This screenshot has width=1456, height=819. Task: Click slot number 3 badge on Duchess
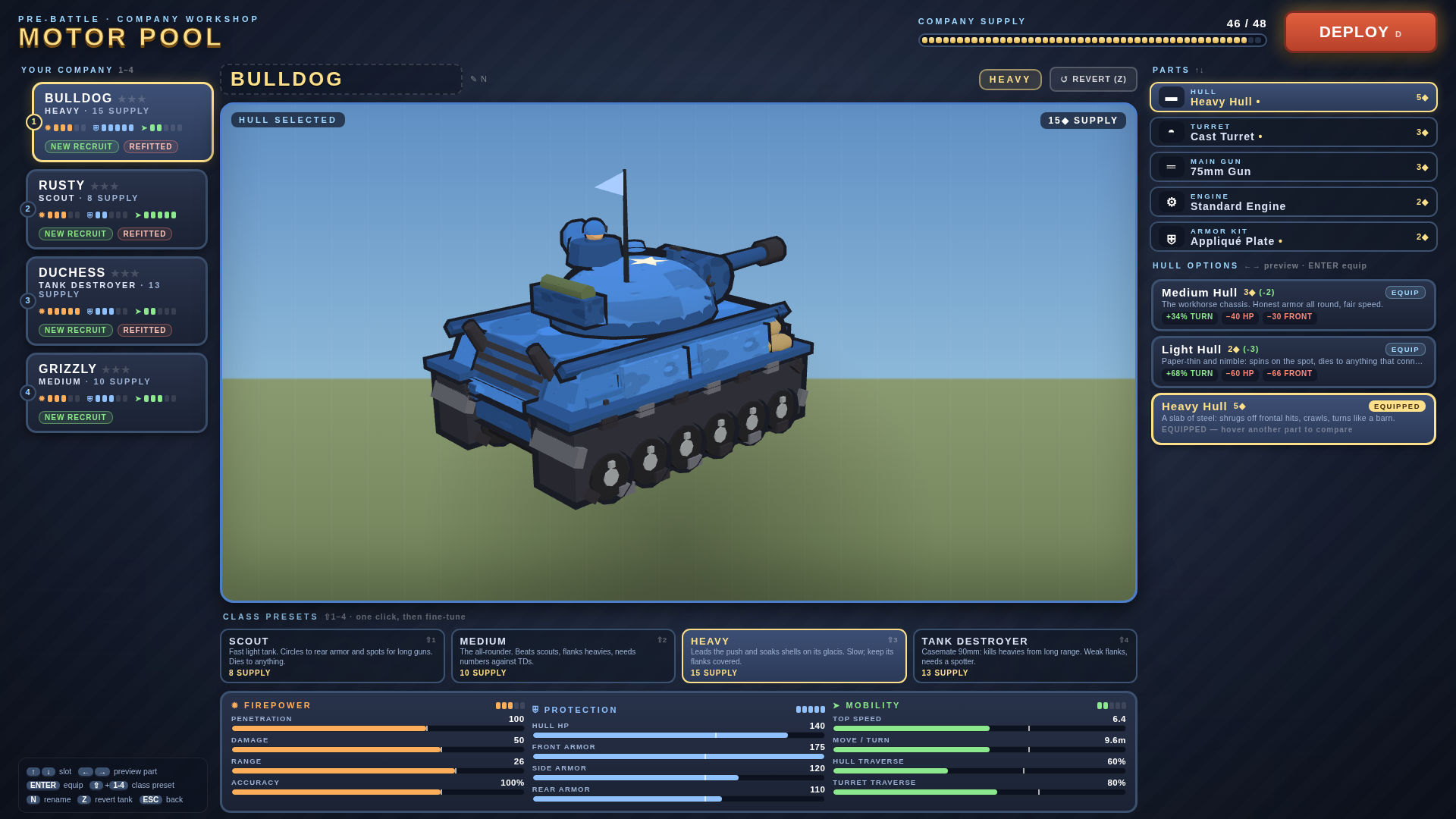(28, 301)
